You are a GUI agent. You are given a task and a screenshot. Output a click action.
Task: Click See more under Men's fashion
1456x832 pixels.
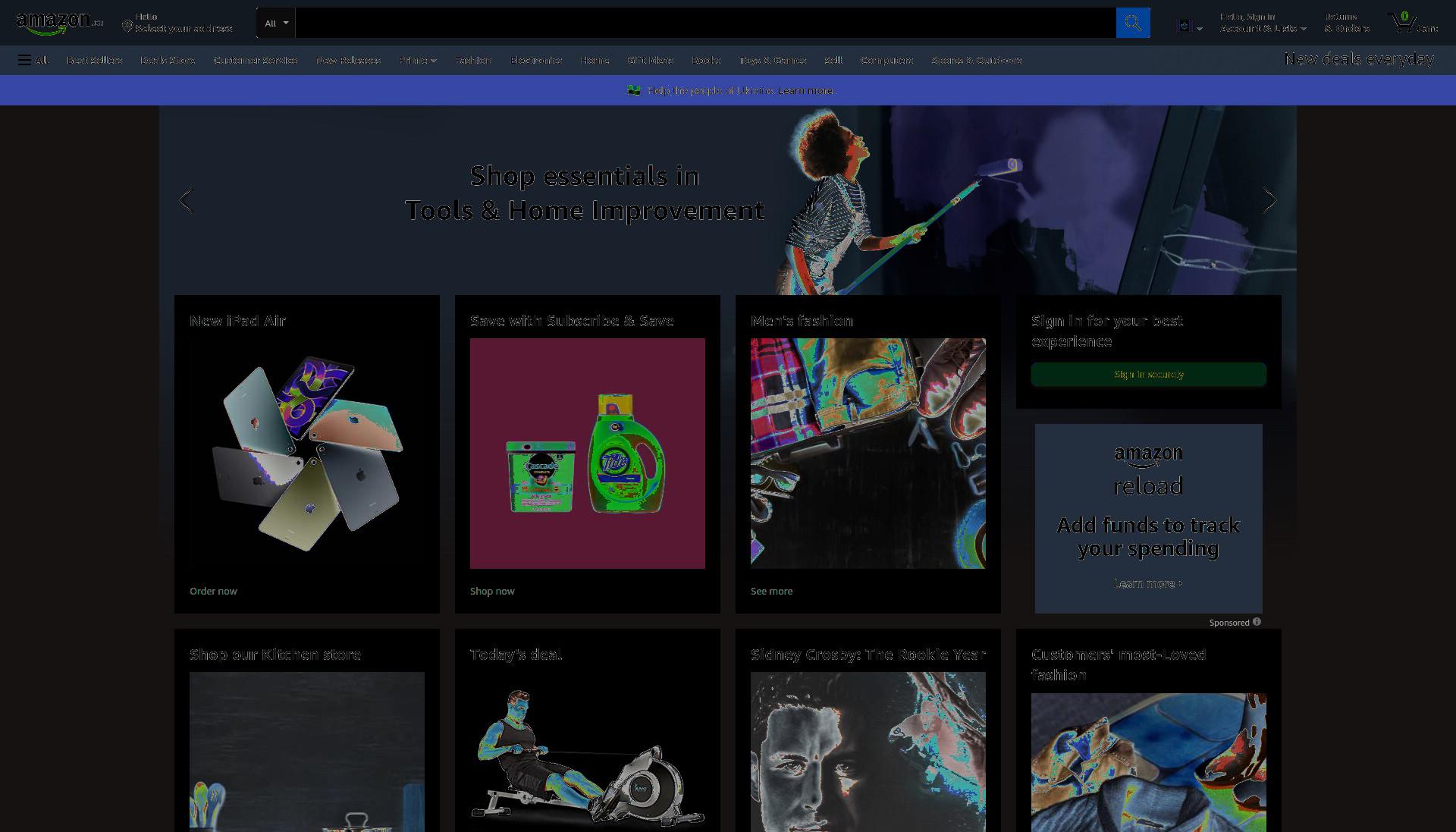coord(771,591)
